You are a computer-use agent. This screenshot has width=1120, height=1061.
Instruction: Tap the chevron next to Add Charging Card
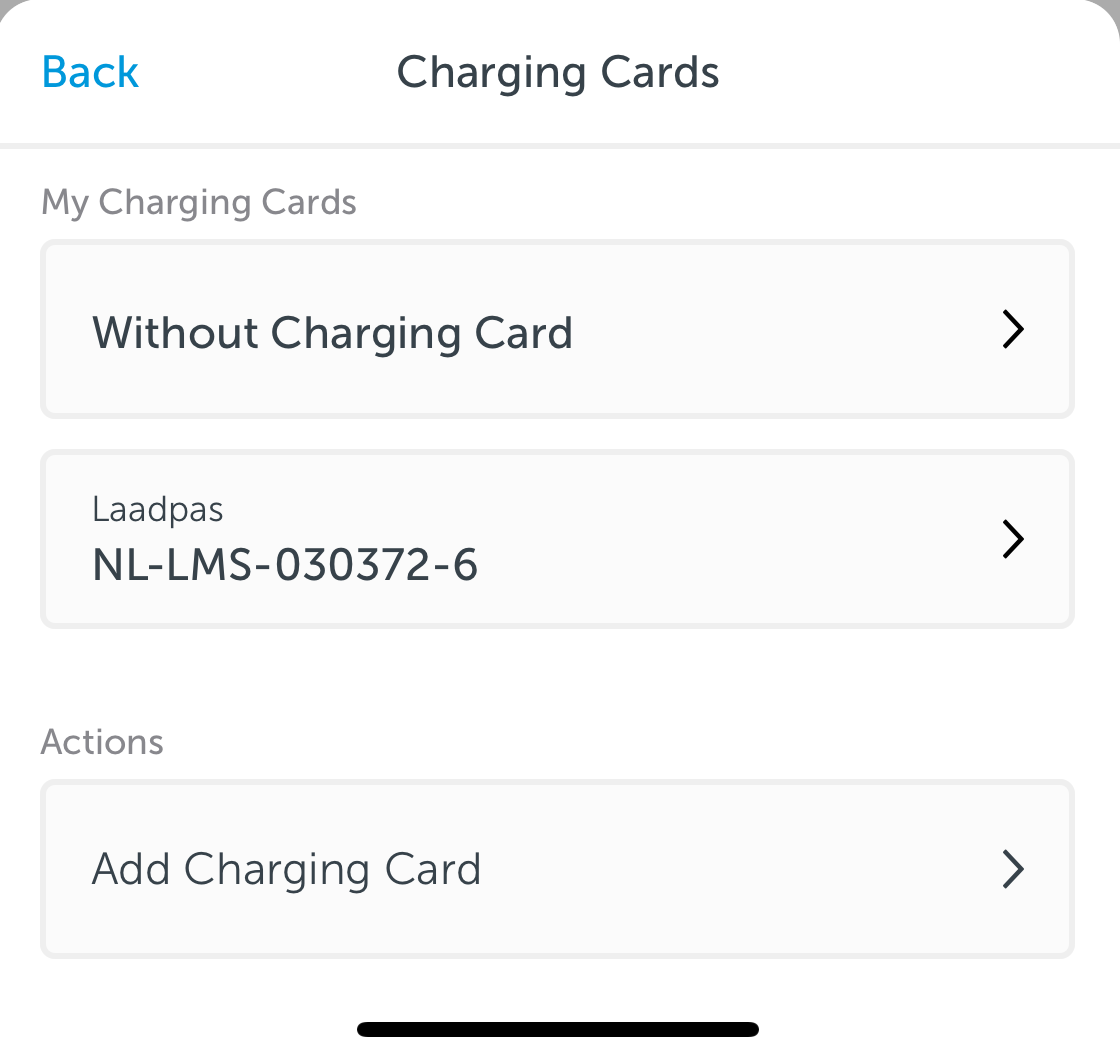pos(1013,869)
